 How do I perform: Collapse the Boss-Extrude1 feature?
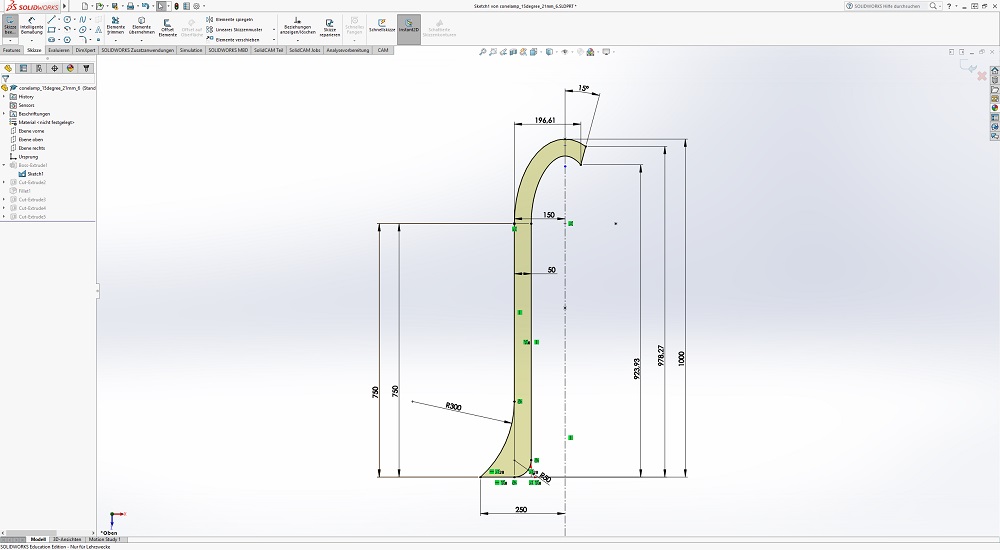coord(4,165)
